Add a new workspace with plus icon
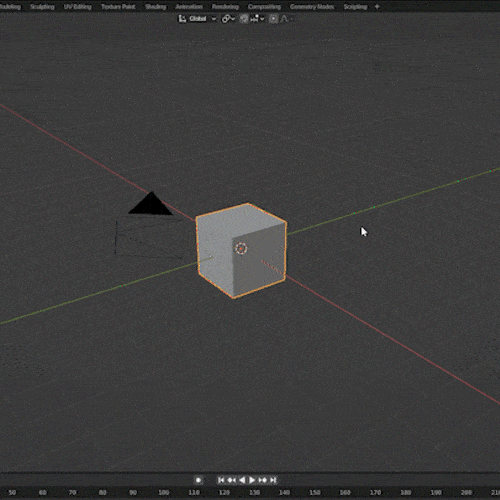The width and height of the screenshot is (500, 500). [377, 7]
